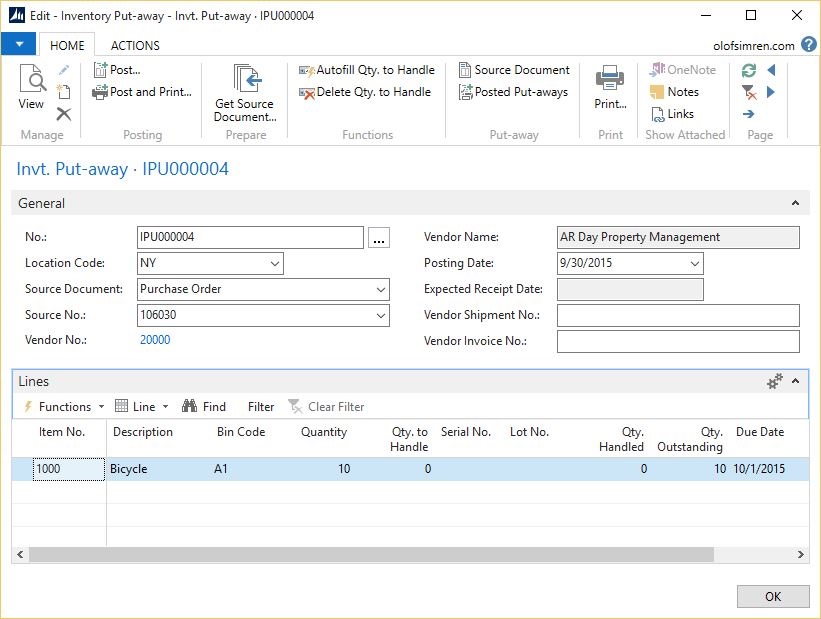Switch to the ACTIONS tab
The height and width of the screenshot is (619, 821).
tap(135, 45)
